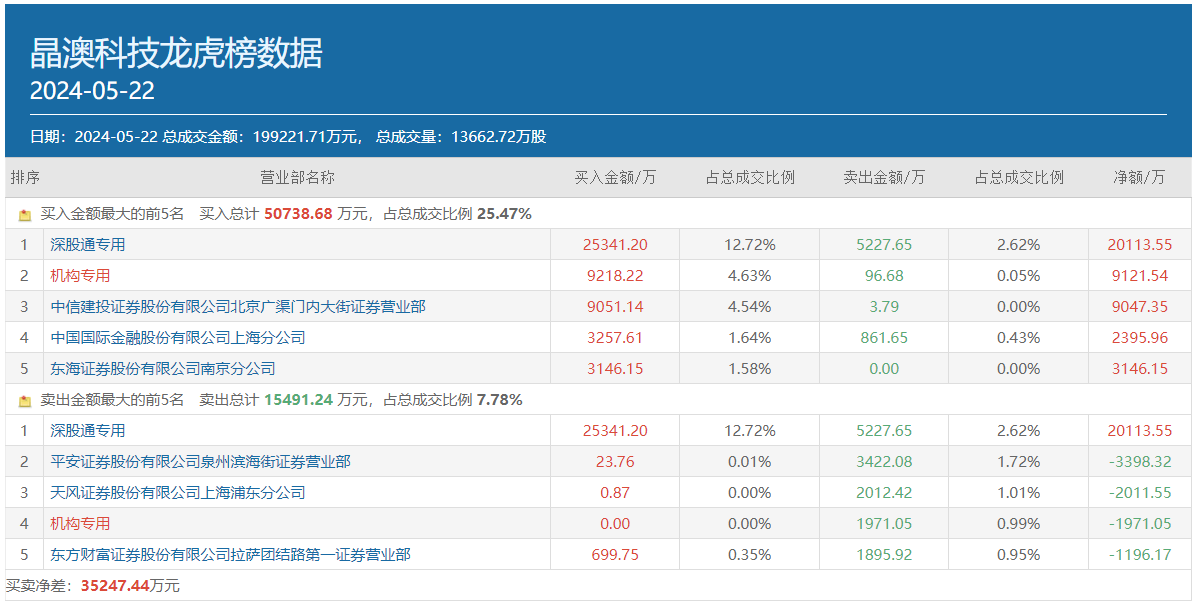
Task: Open 机构专用 in the top sellers list
Action: [80, 524]
